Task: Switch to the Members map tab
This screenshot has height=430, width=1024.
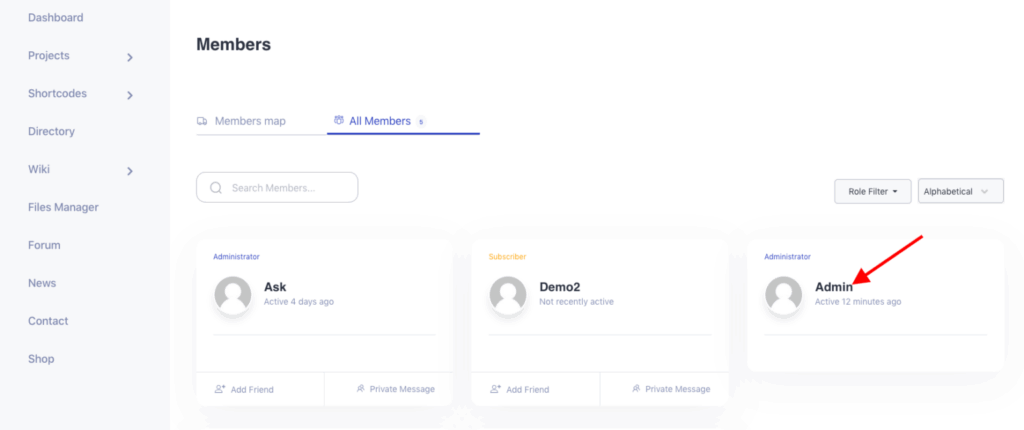Action: tap(250, 121)
